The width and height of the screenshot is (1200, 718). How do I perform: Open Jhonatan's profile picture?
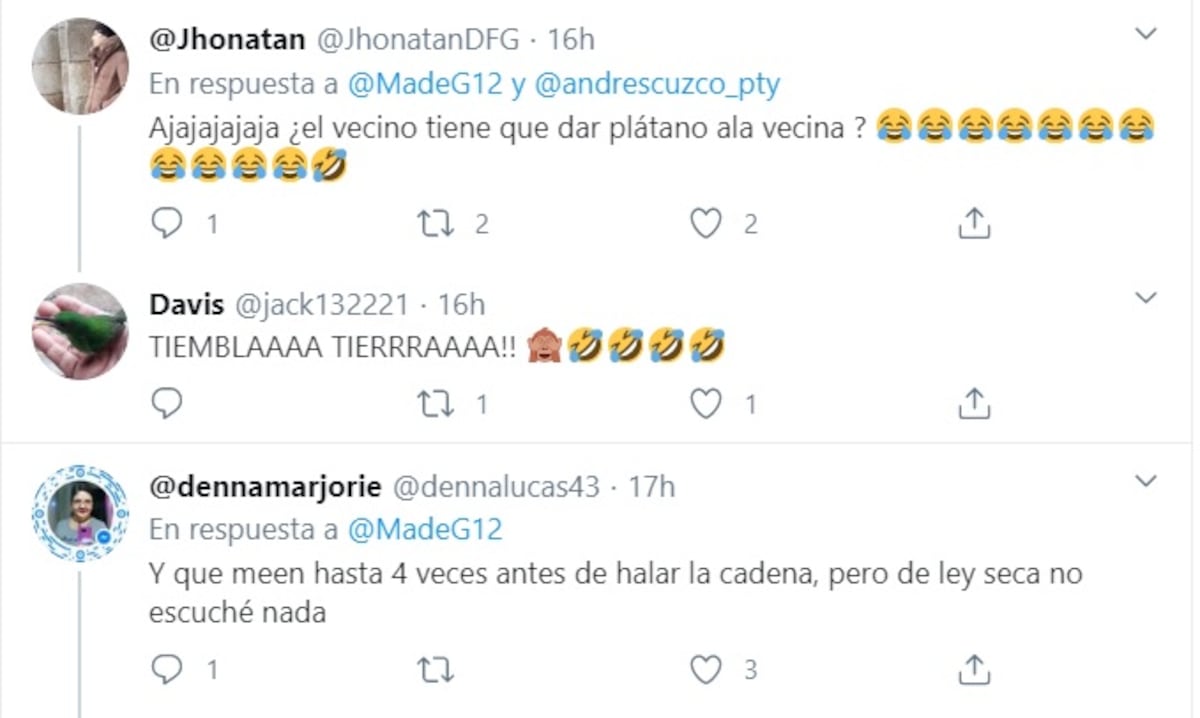(80, 66)
